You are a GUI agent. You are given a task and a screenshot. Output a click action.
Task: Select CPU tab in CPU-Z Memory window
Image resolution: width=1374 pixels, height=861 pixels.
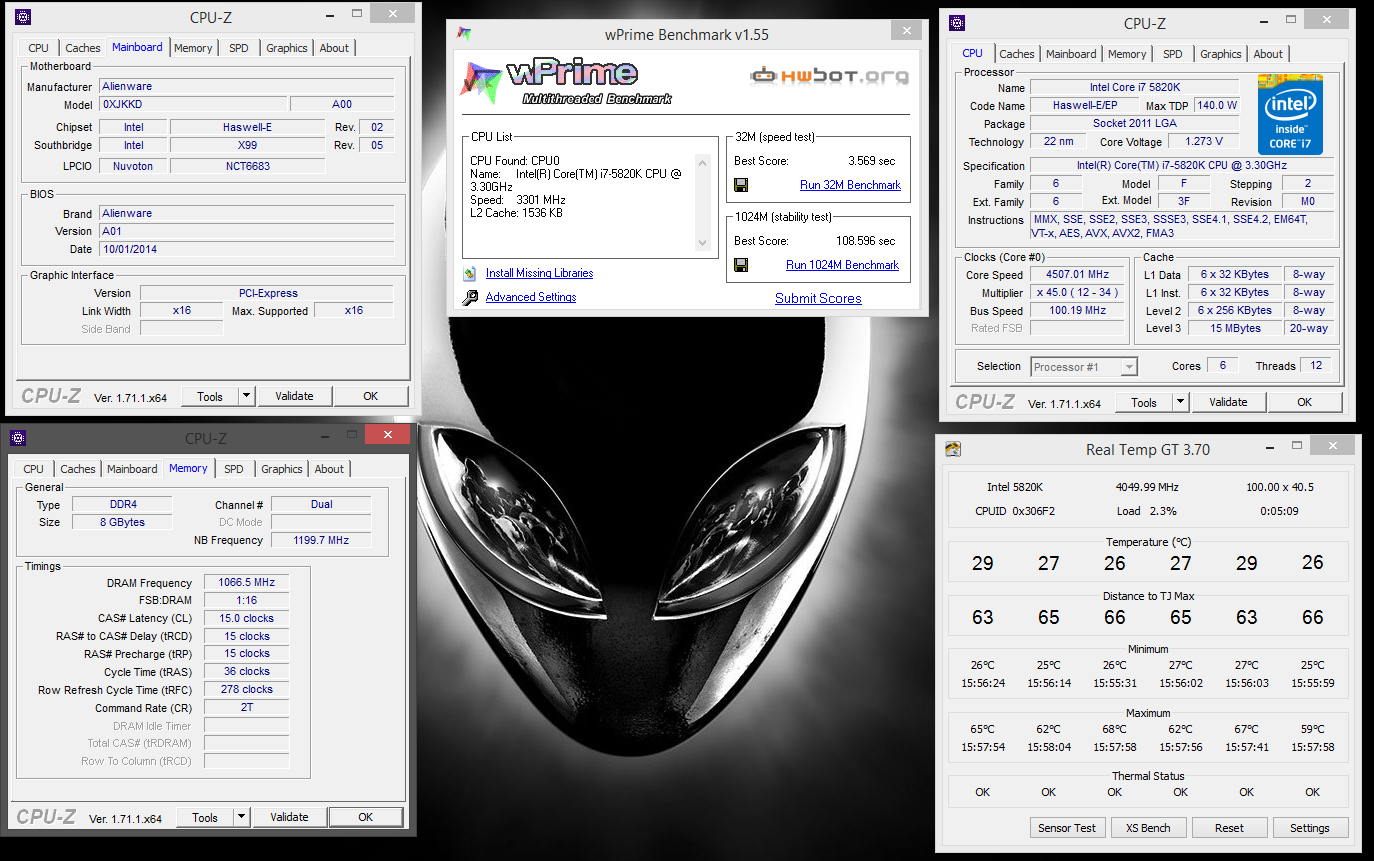click(34, 469)
